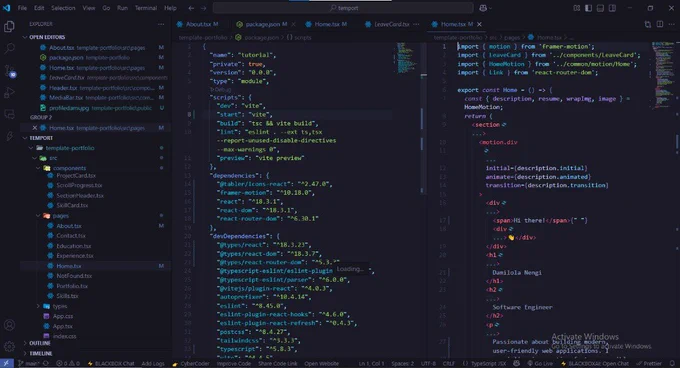Open the Explorer more actions ellipsis
Image resolution: width=680 pixels, height=368 pixels.
pyautogui.click(x=161, y=24)
